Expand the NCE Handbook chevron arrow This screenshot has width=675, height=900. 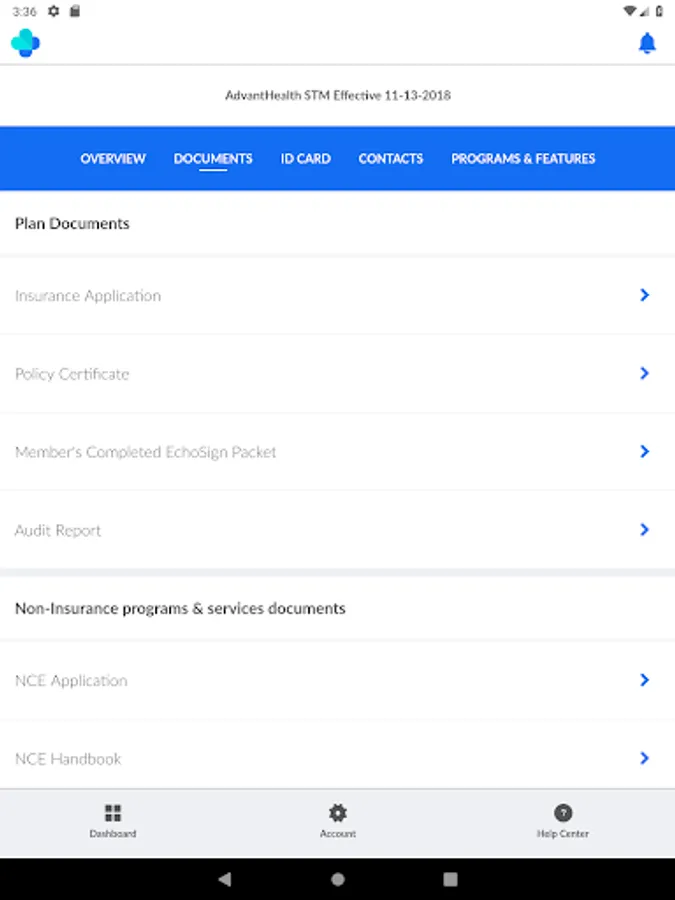pos(645,758)
